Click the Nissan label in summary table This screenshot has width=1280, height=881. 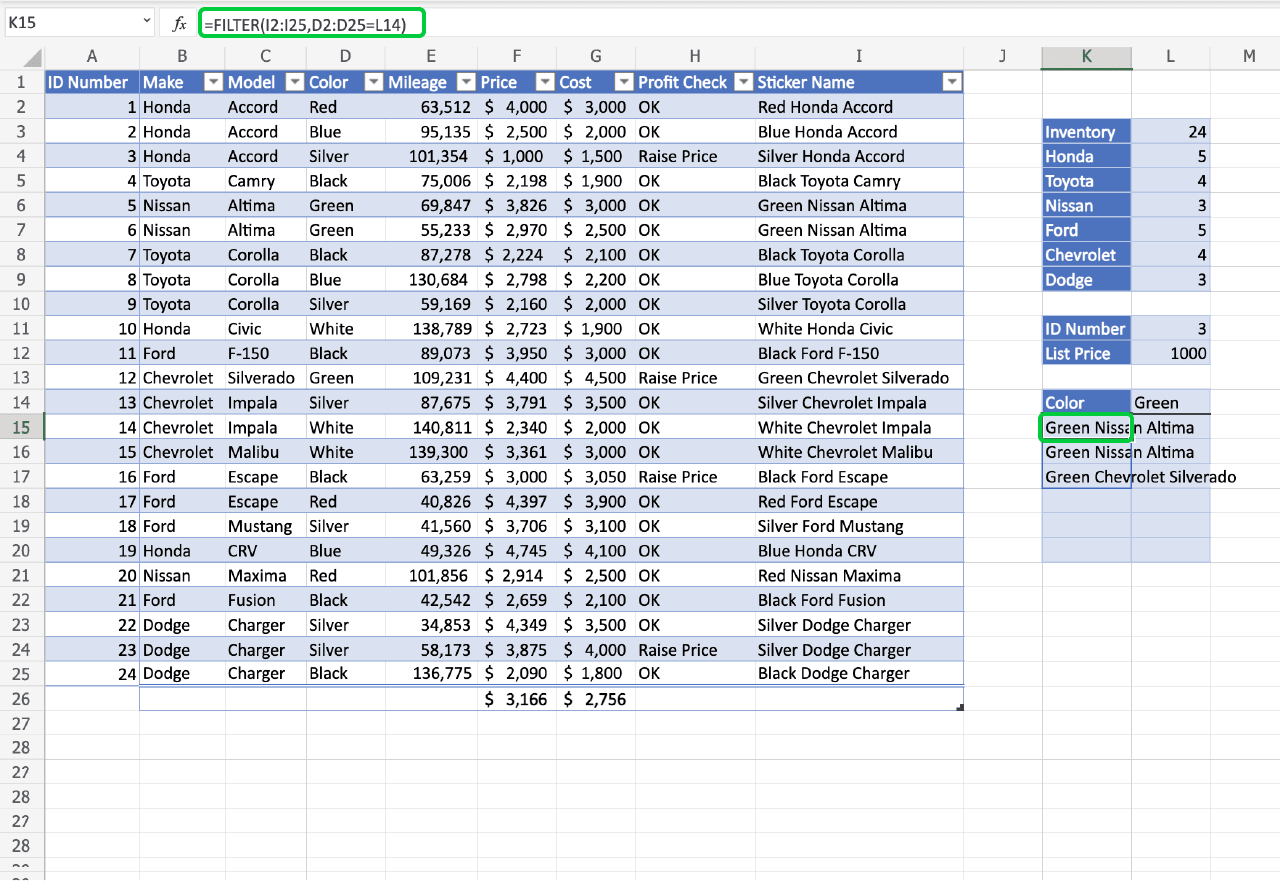pos(1087,205)
